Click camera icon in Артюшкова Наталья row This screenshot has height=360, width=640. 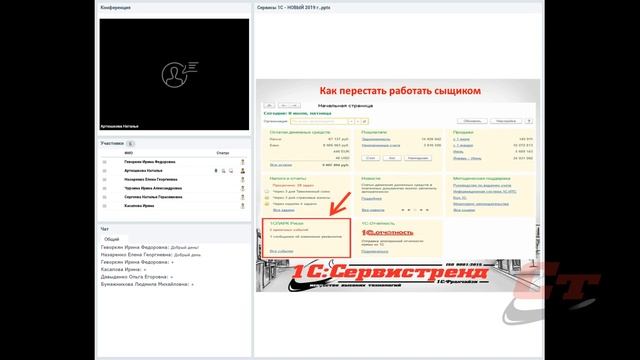(223, 171)
